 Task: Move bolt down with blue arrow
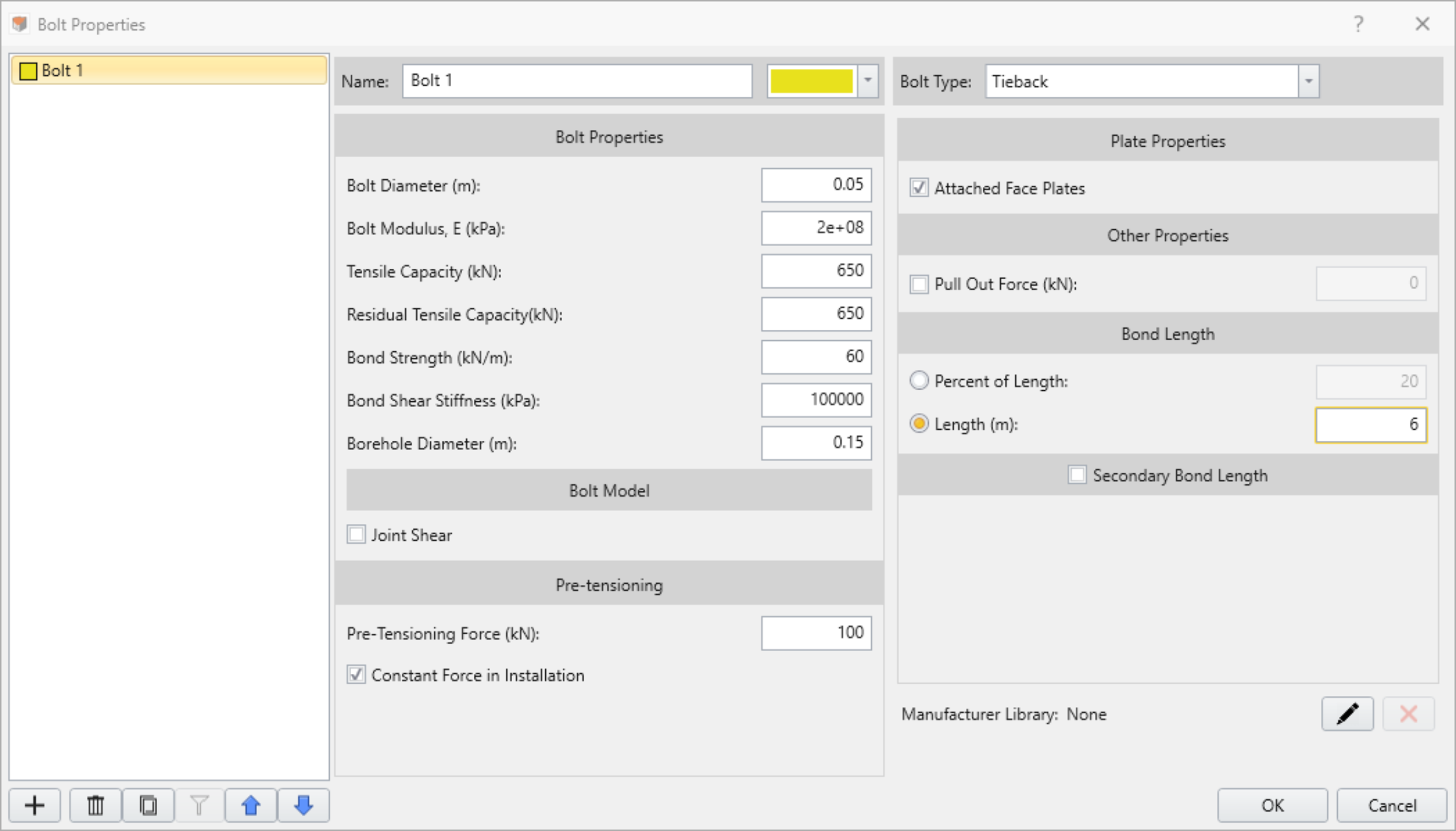click(x=303, y=805)
